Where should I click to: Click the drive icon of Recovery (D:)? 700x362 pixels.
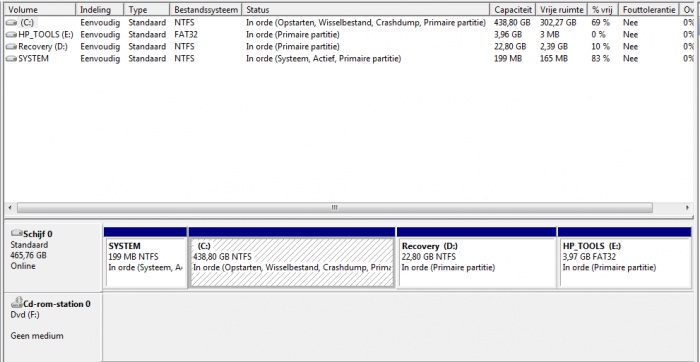12,46
